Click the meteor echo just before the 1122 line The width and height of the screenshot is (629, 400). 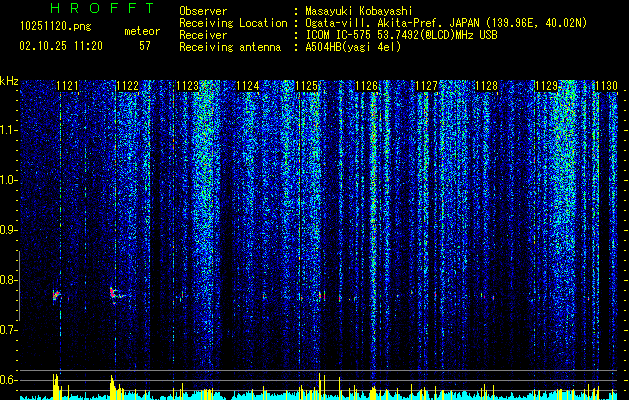pyautogui.click(x=114, y=294)
